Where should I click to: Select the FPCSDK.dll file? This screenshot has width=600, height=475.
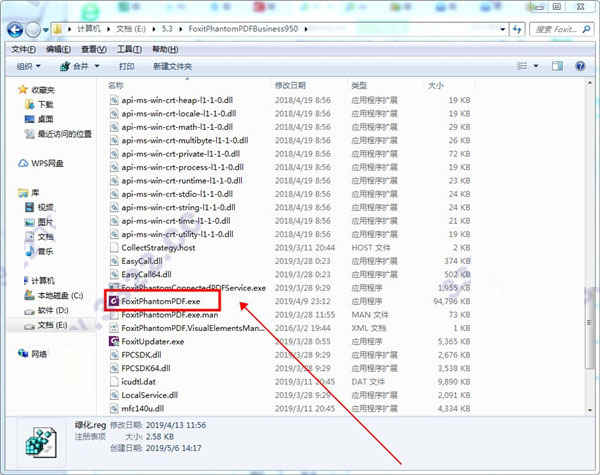[141, 355]
